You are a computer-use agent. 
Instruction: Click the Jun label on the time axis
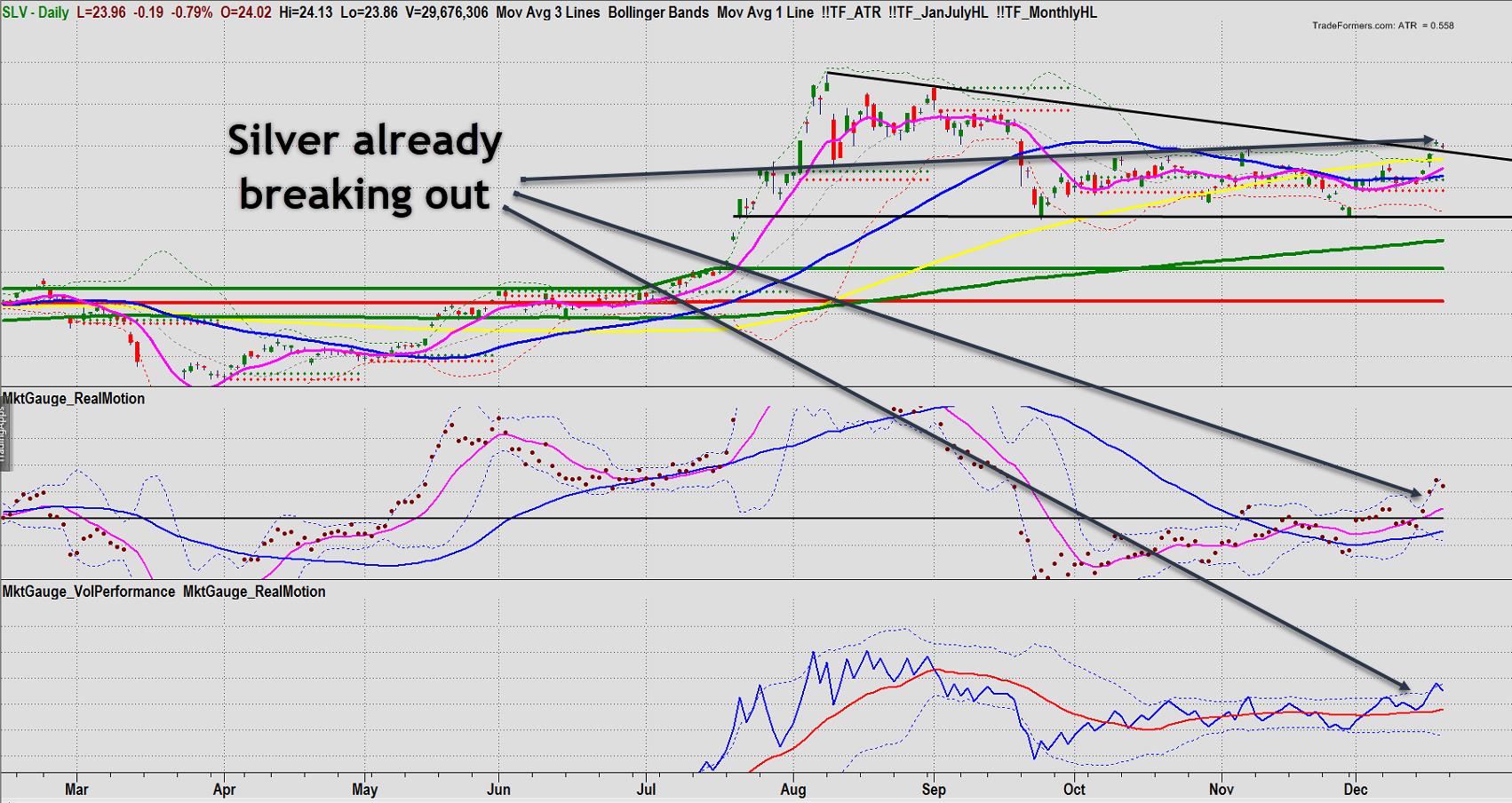(x=498, y=789)
